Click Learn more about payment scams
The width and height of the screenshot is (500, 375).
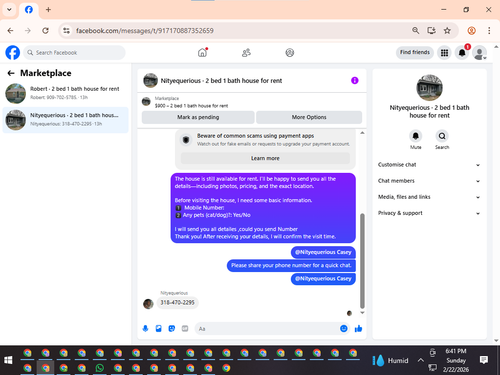click(265, 158)
